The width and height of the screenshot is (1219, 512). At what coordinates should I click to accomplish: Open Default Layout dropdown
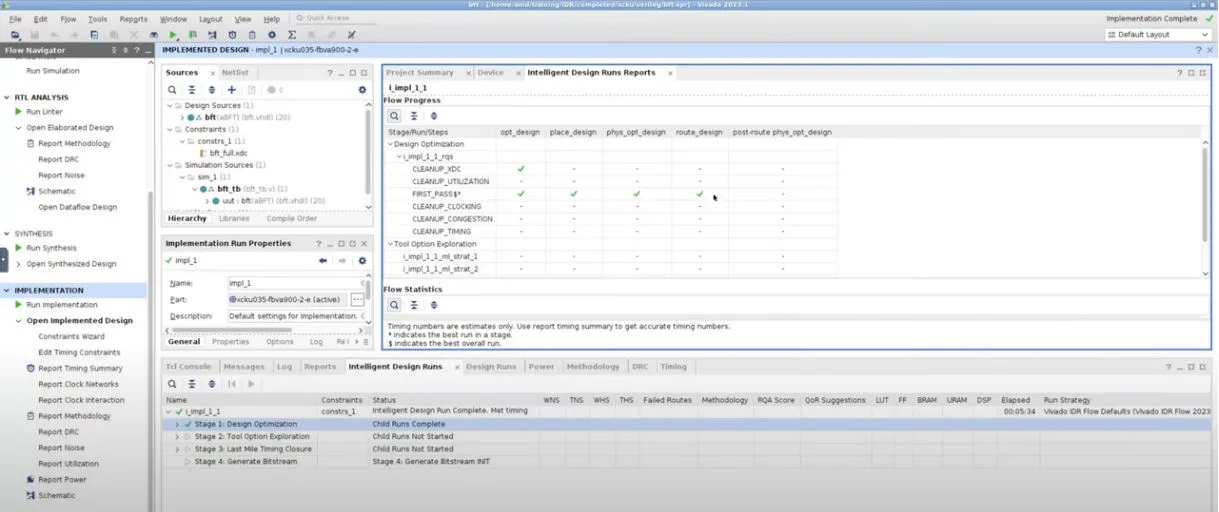click(x=1158, y=35)
